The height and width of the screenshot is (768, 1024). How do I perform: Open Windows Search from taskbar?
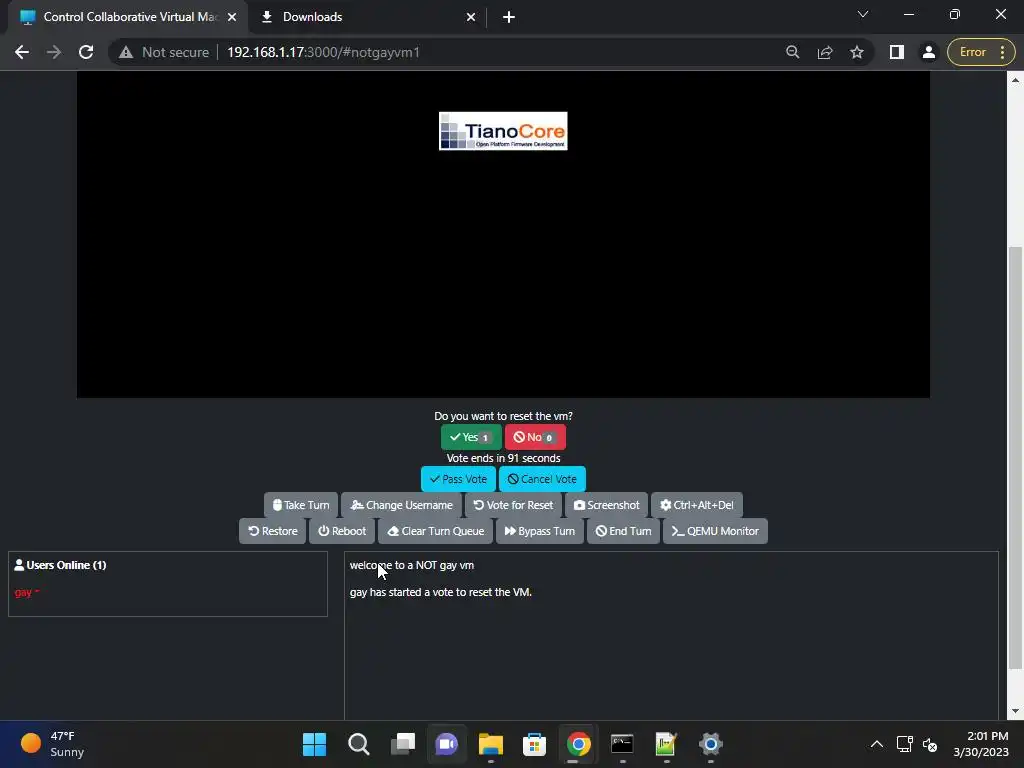(359, 744)
